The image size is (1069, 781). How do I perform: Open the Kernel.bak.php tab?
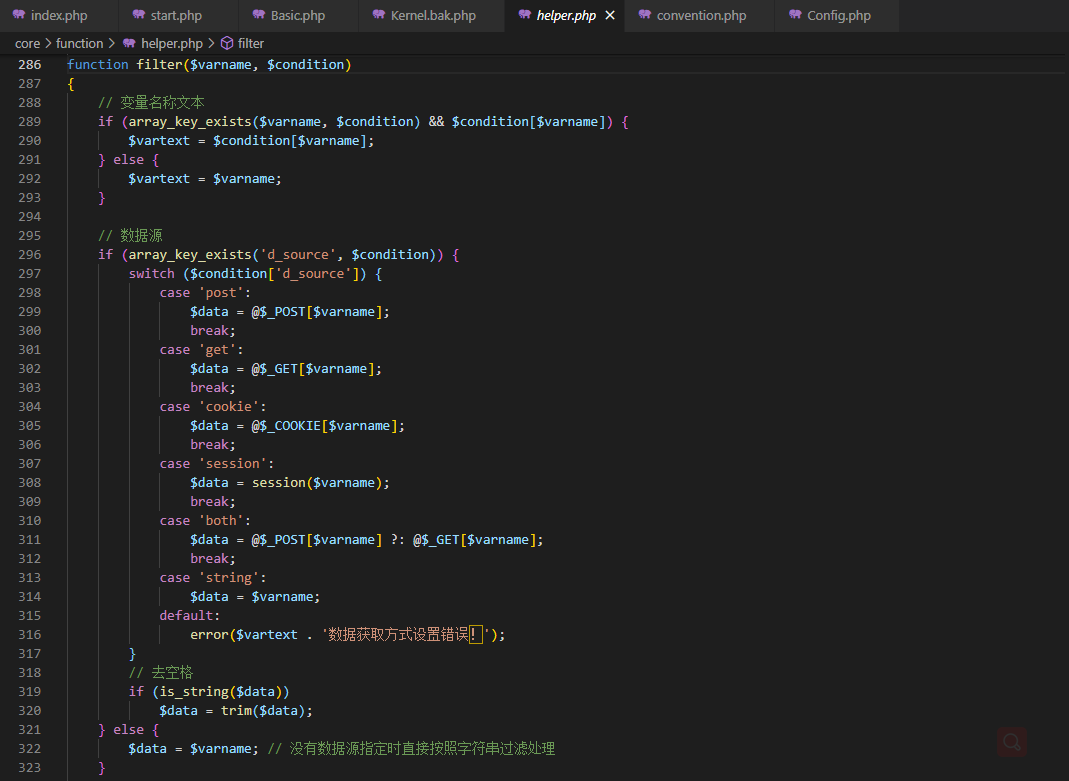tap(432, 16)
